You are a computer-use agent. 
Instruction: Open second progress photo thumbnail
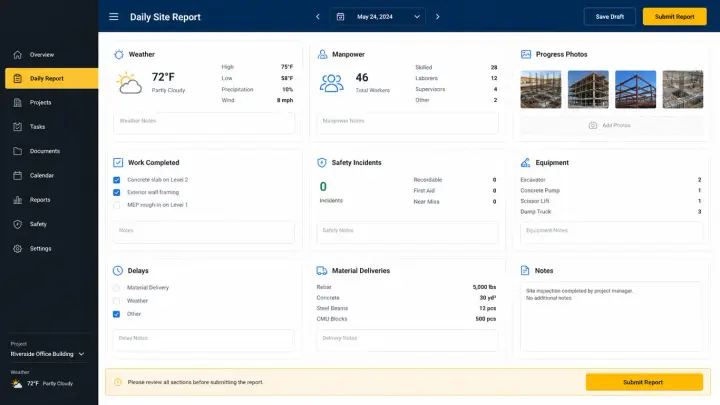[x=588, y=89]
